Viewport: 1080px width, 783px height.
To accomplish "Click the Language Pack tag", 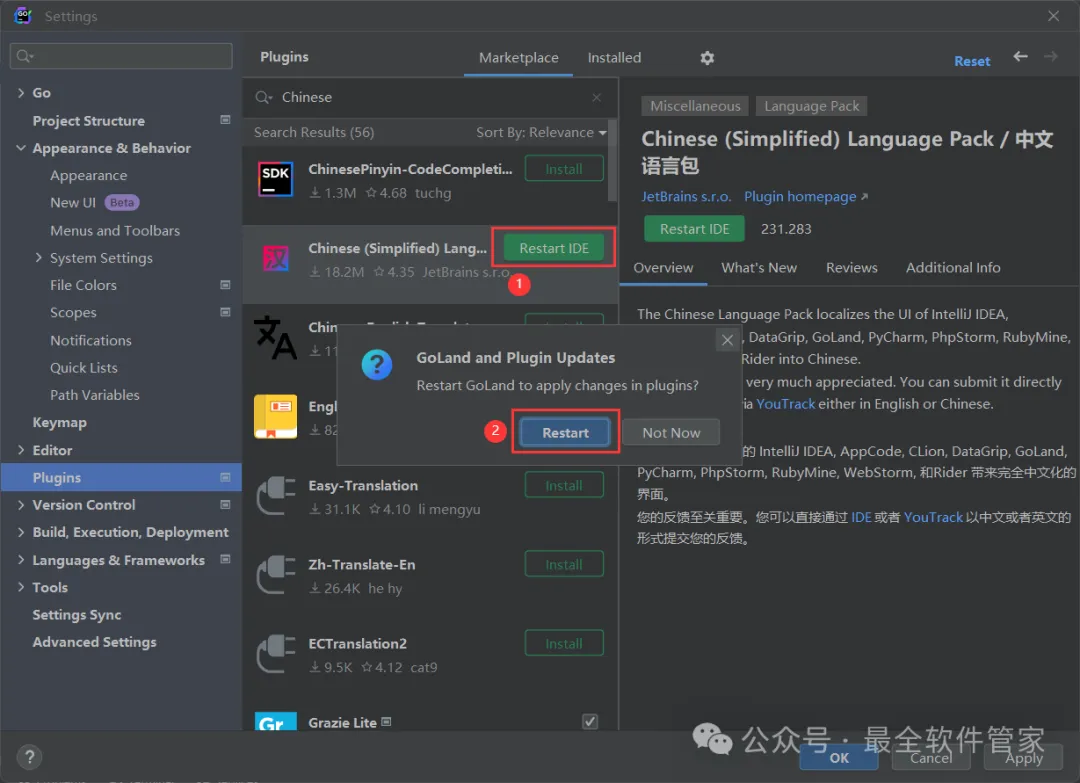I will pyautogui.click(x=811, y=106).
